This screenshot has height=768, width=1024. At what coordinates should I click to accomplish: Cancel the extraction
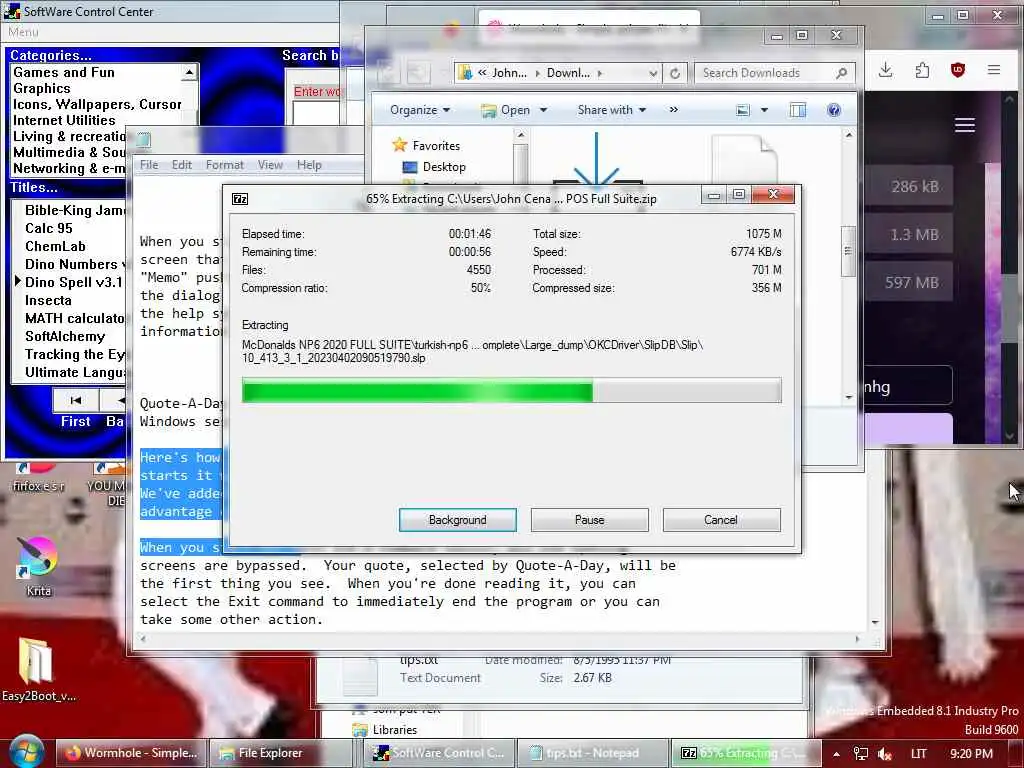[x=721, y=520]
